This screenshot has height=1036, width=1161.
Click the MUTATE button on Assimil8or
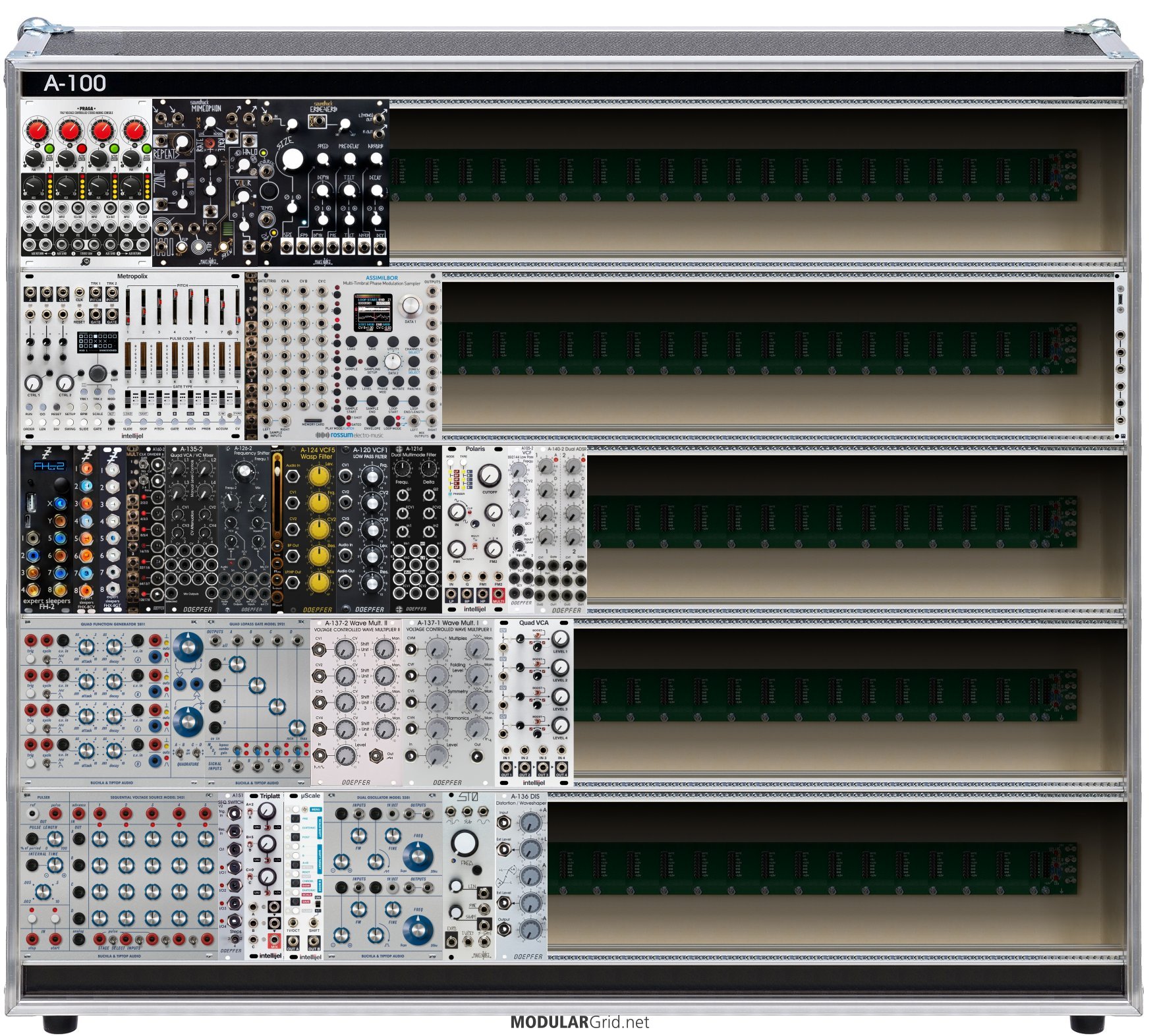tap(399, 380)
